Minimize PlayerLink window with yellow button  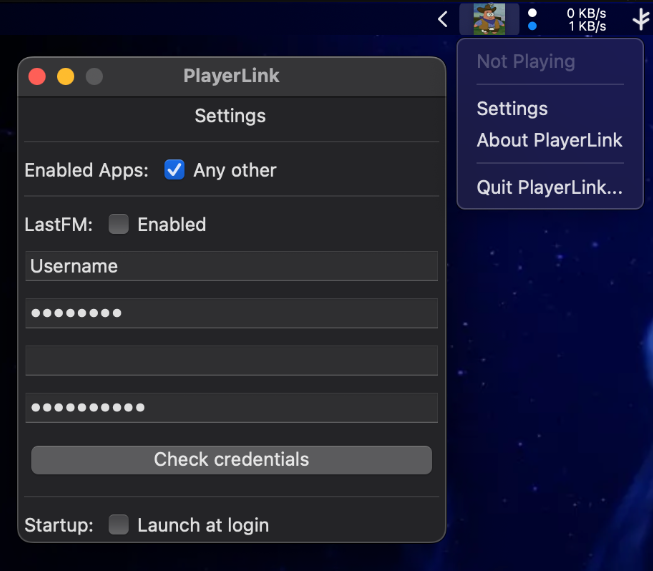click(66, 77)
